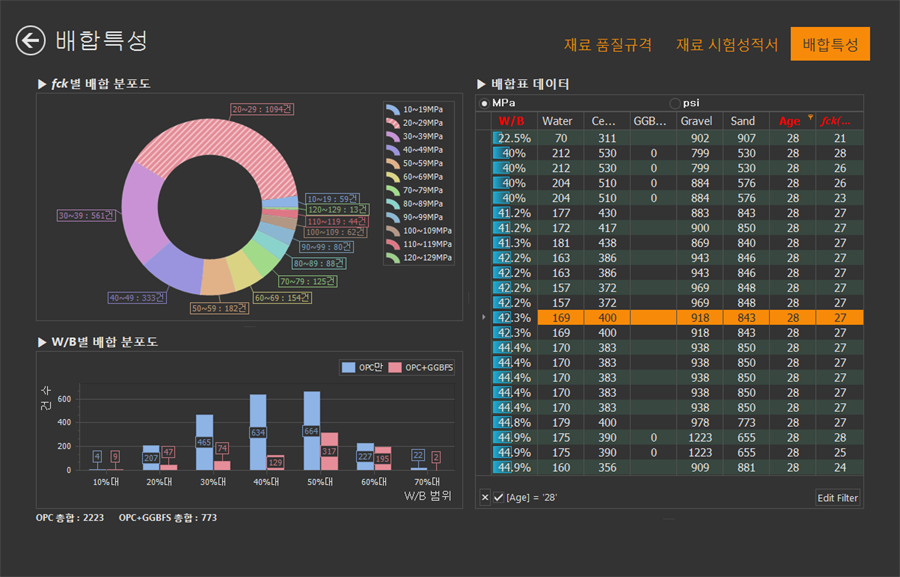
Task: Select the MPa unit radio button
Action: tap(484, 103)
